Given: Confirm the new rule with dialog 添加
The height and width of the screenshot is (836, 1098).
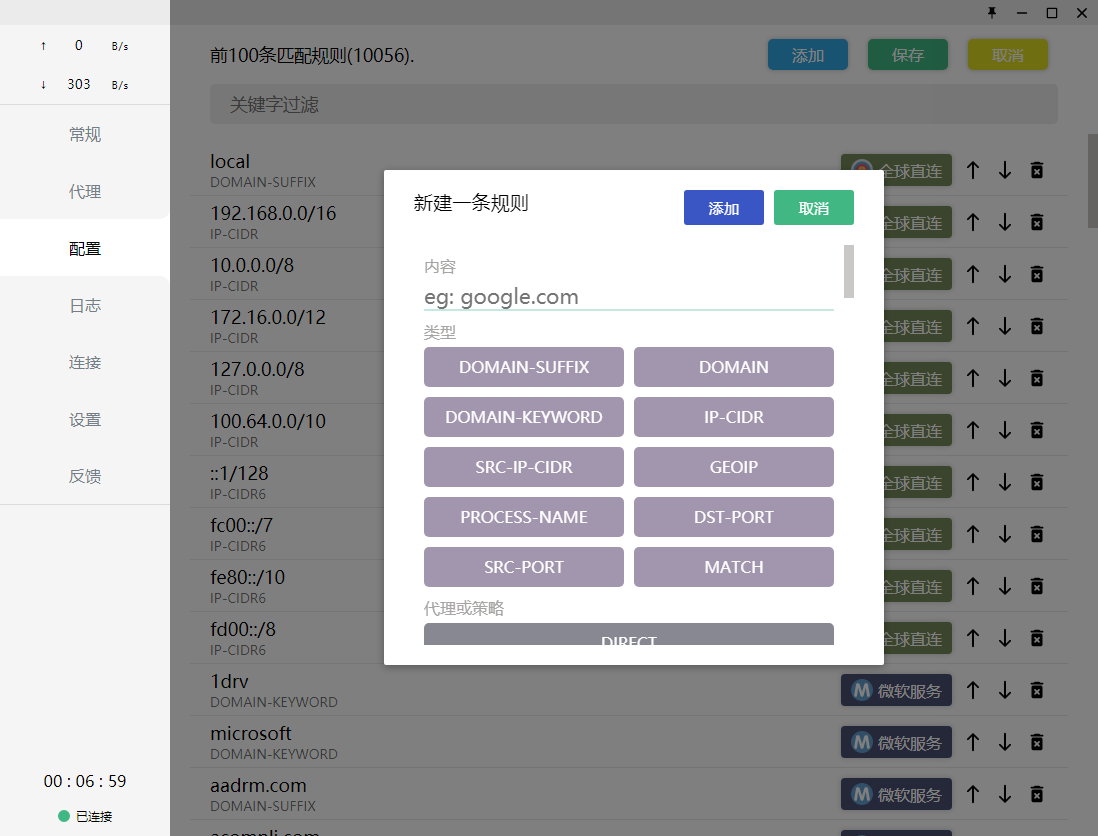Looking at the screenshot, I should coord(723,208).
